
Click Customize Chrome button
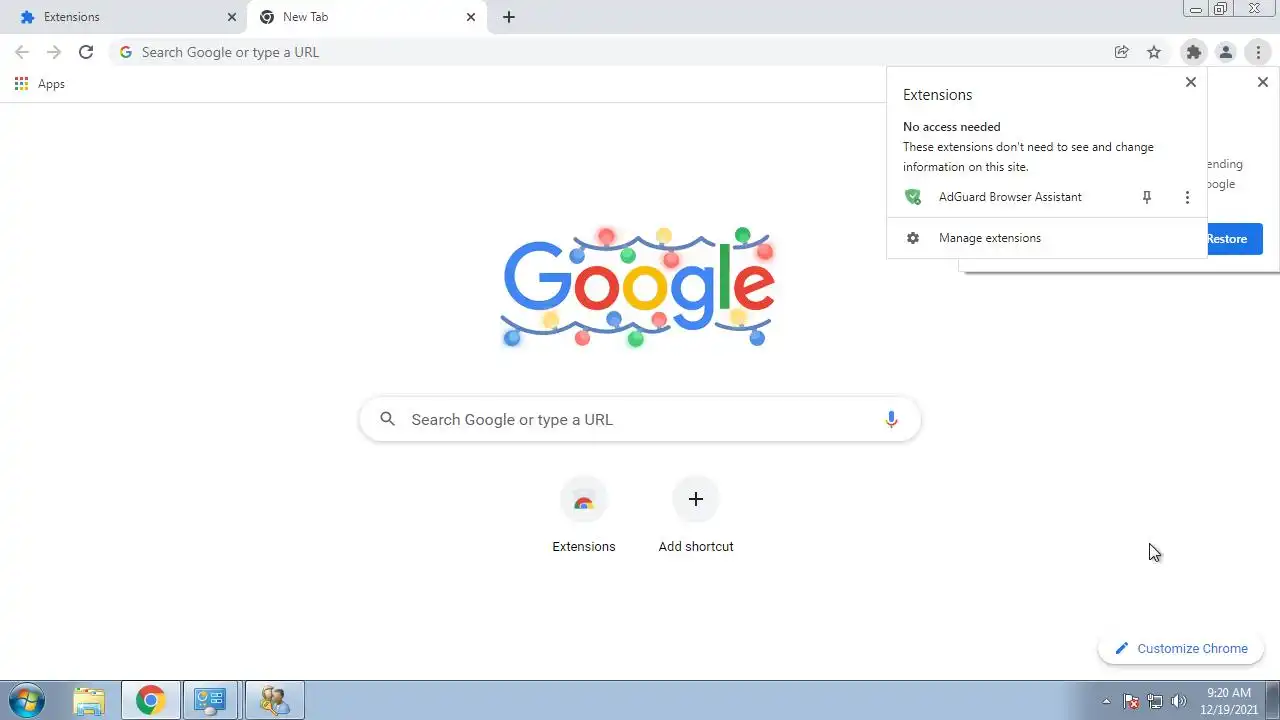click(x=1181, y=648)
